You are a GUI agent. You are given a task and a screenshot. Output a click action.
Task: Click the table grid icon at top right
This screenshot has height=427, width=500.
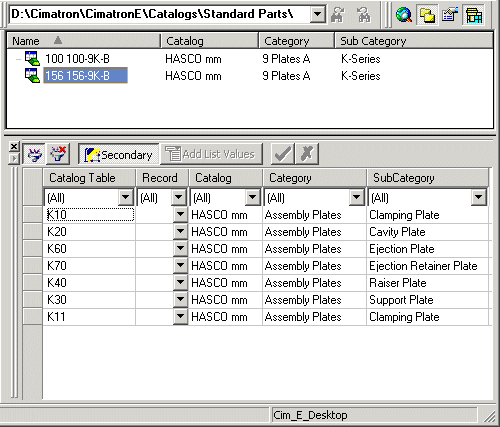473,15
